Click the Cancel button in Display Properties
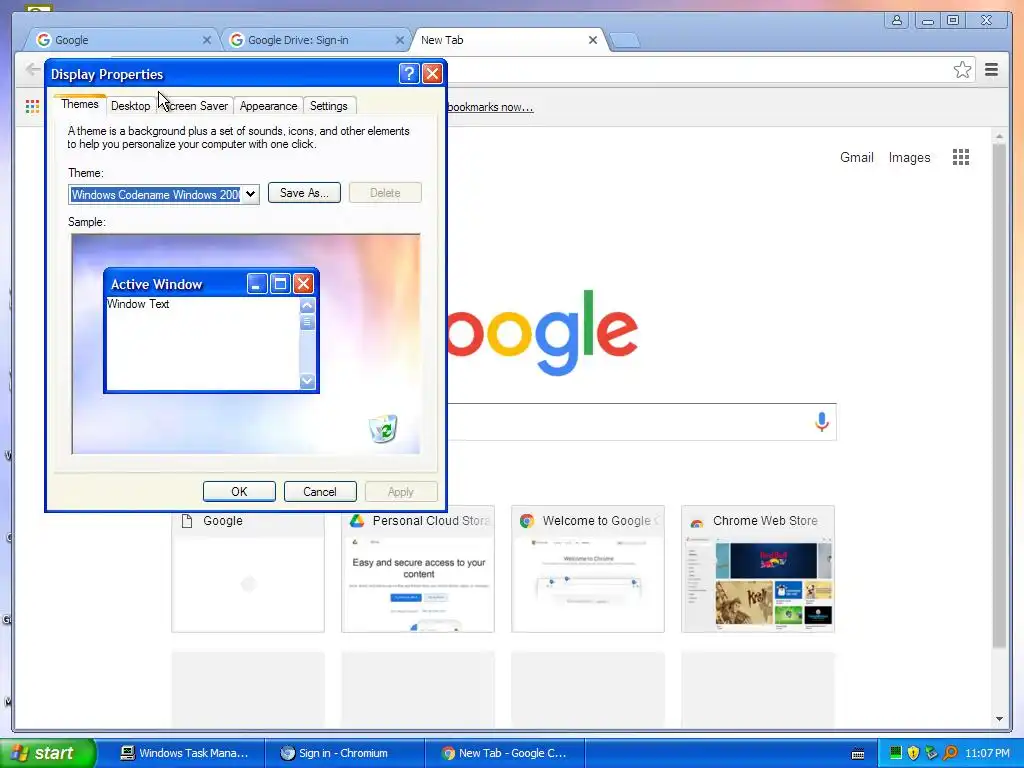The image size is (1024, 768). (x=320, y=492)
